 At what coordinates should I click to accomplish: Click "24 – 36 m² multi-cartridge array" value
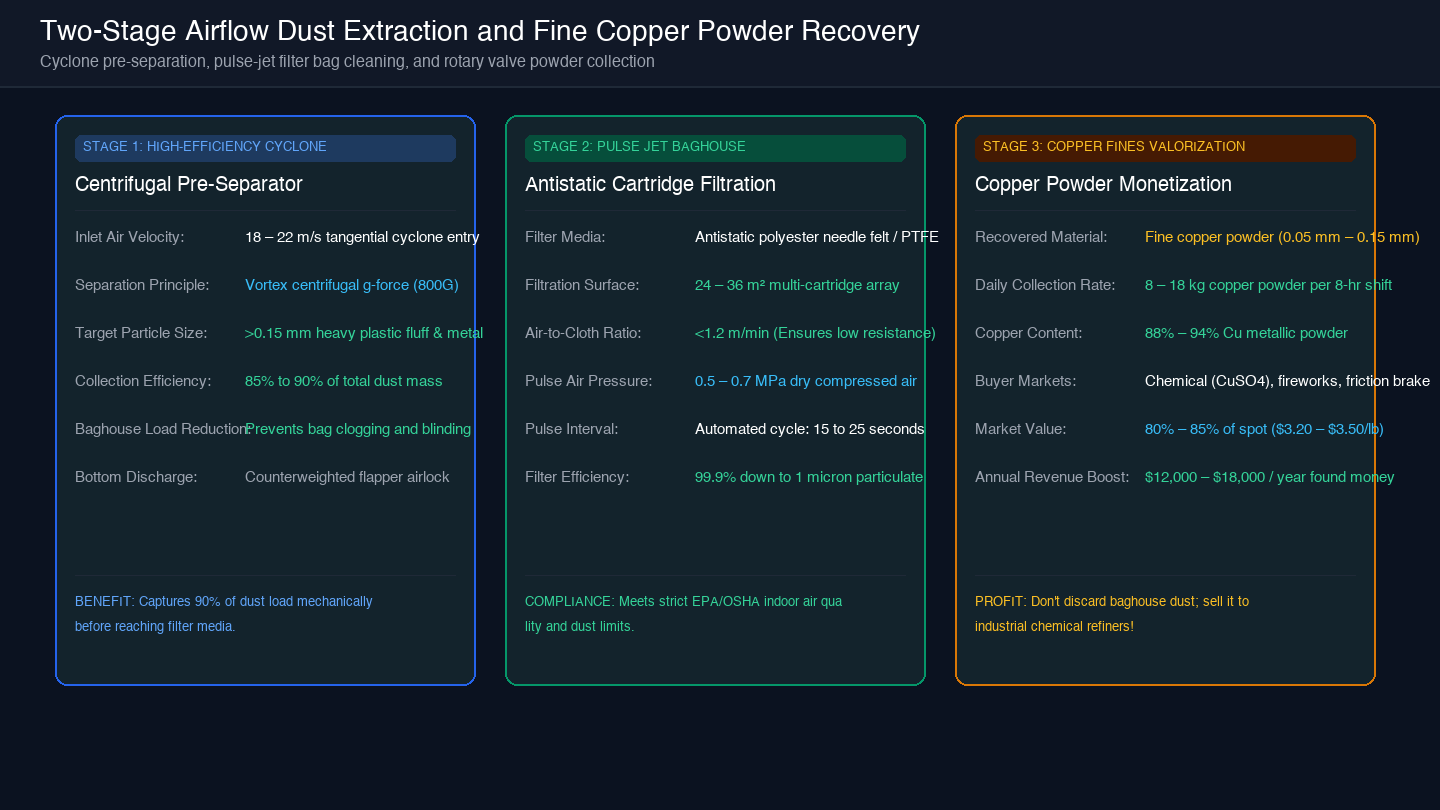(x=797, y=285)
